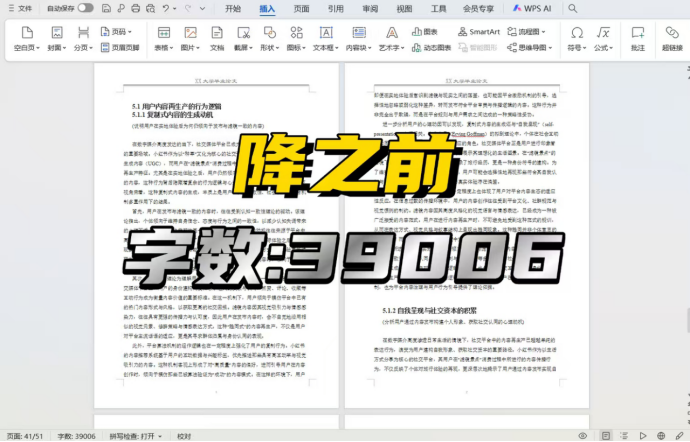Switch to the 视图 View tab
The height and width of the screenshot is (442, 690).
(x=404, y=8)
